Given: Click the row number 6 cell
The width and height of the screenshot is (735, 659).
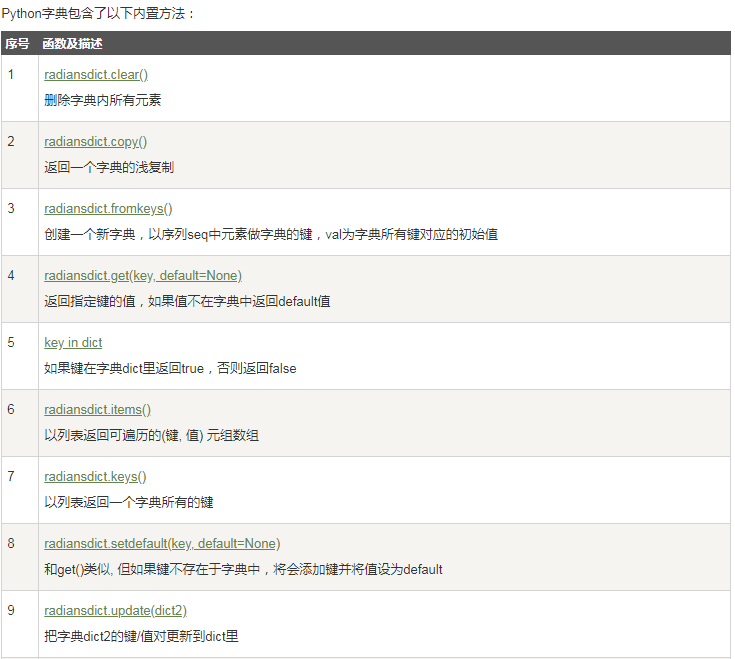Looking at the screenshot, I should click(x=11, y=410).
